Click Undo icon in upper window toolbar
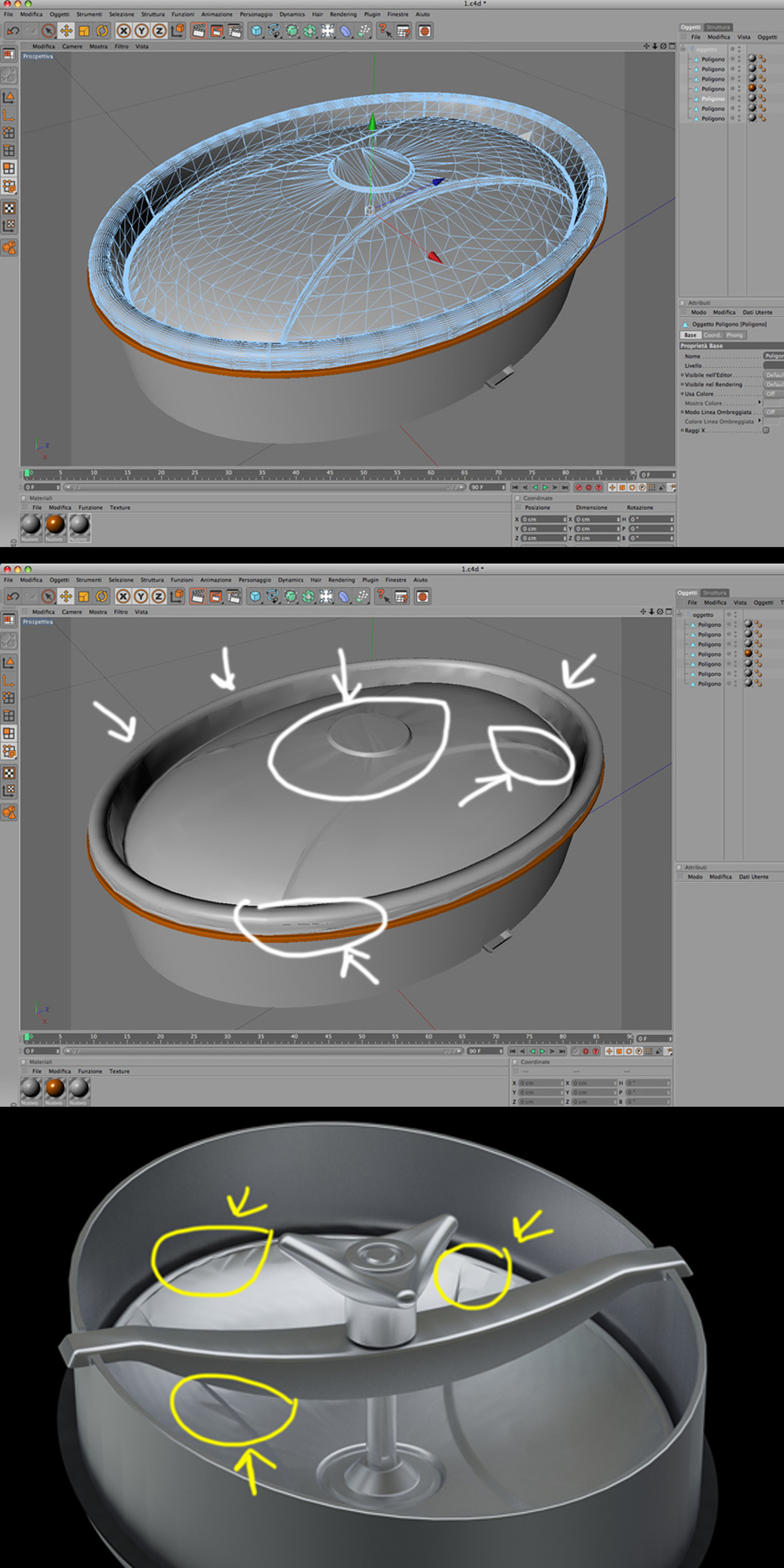 (x=13, y=31)
